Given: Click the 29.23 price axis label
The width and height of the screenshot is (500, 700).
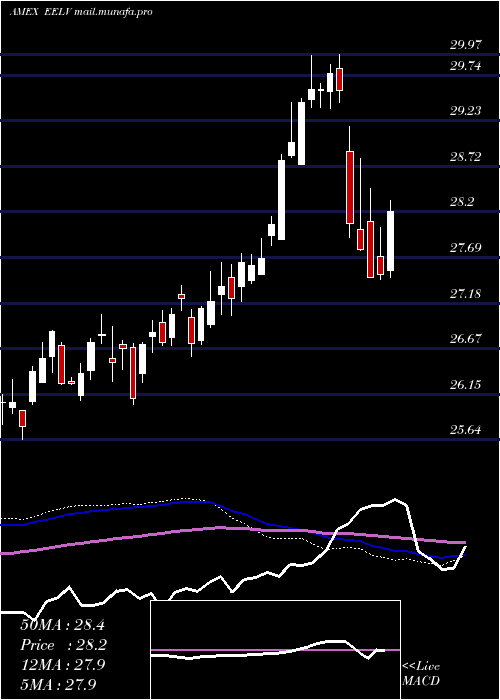Looking at the screenshot, I should [x=466, y=111].
